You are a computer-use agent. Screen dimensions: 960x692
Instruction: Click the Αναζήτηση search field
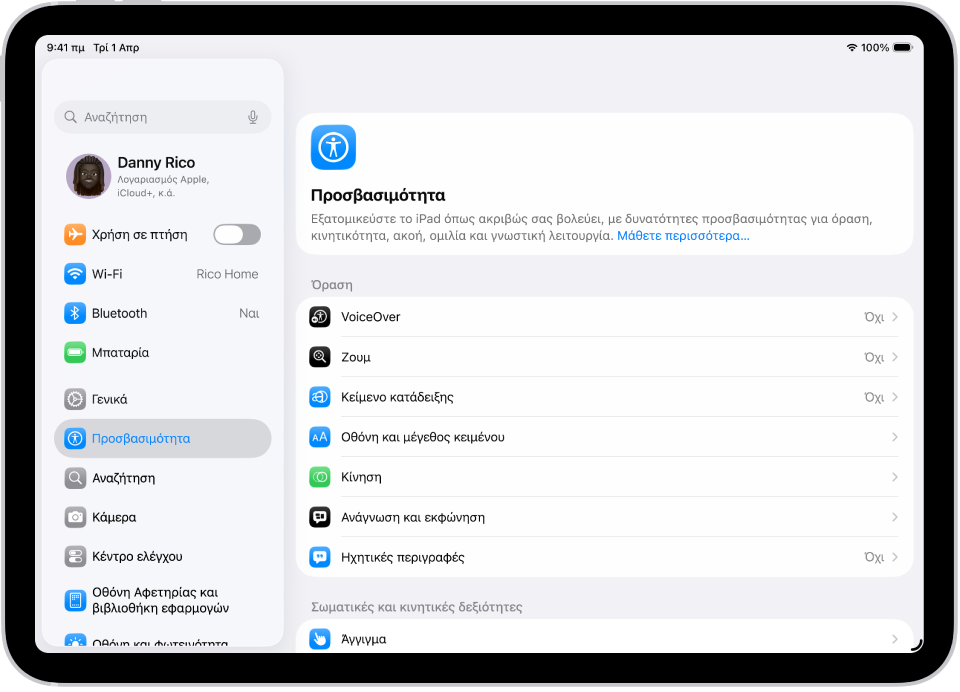[162, 117]
